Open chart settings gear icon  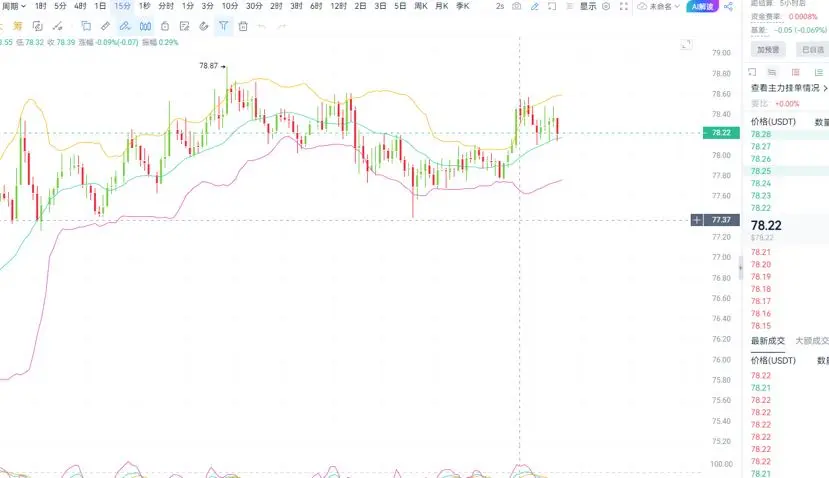[606, 6]
